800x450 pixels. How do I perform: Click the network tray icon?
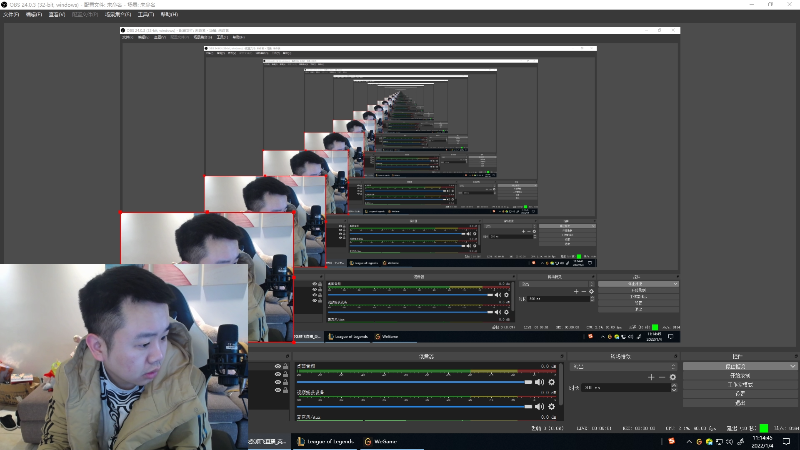719,442
